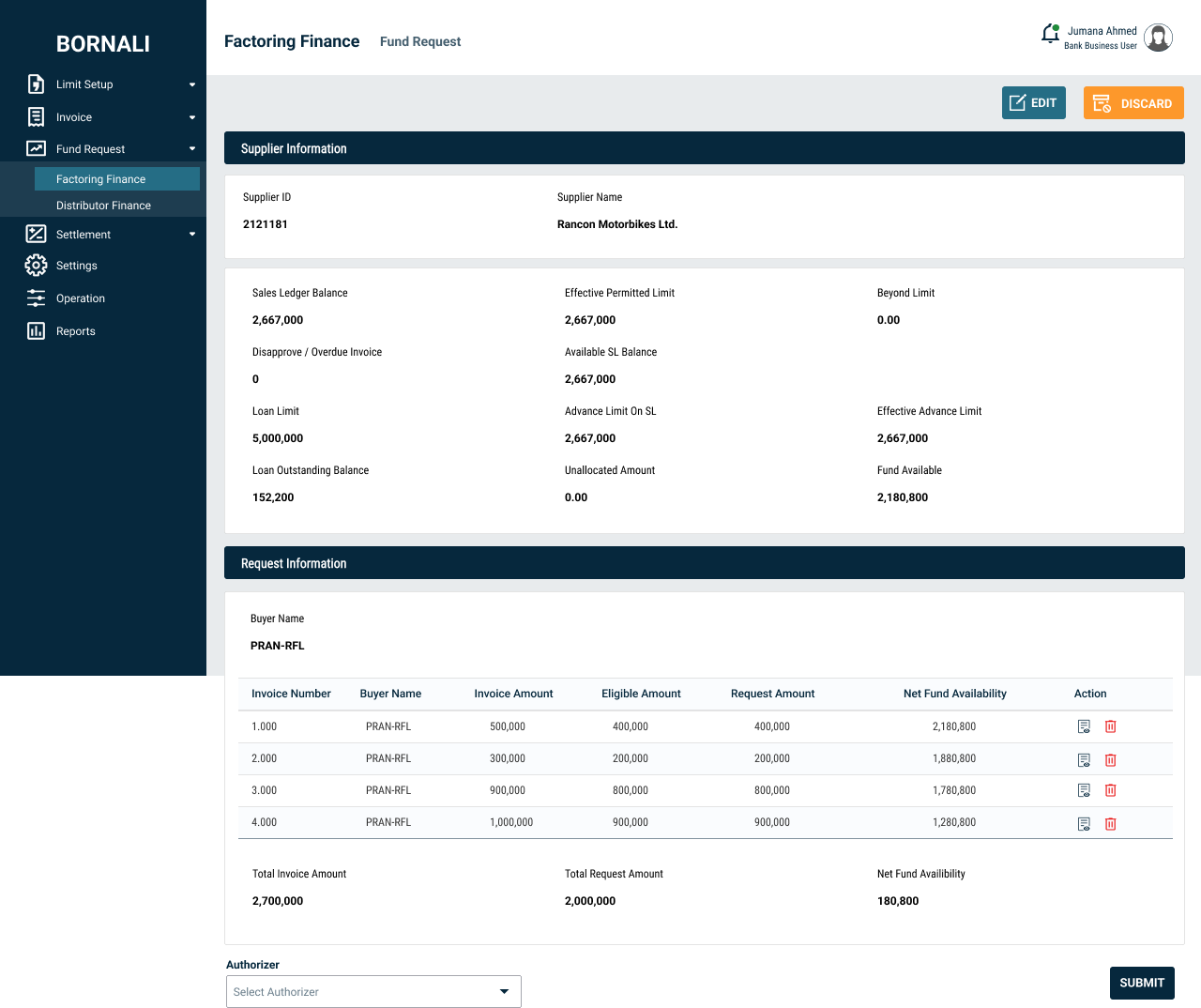
Task: Click Total Request Amount value 2,000,000
Action: tap(590, 901)
